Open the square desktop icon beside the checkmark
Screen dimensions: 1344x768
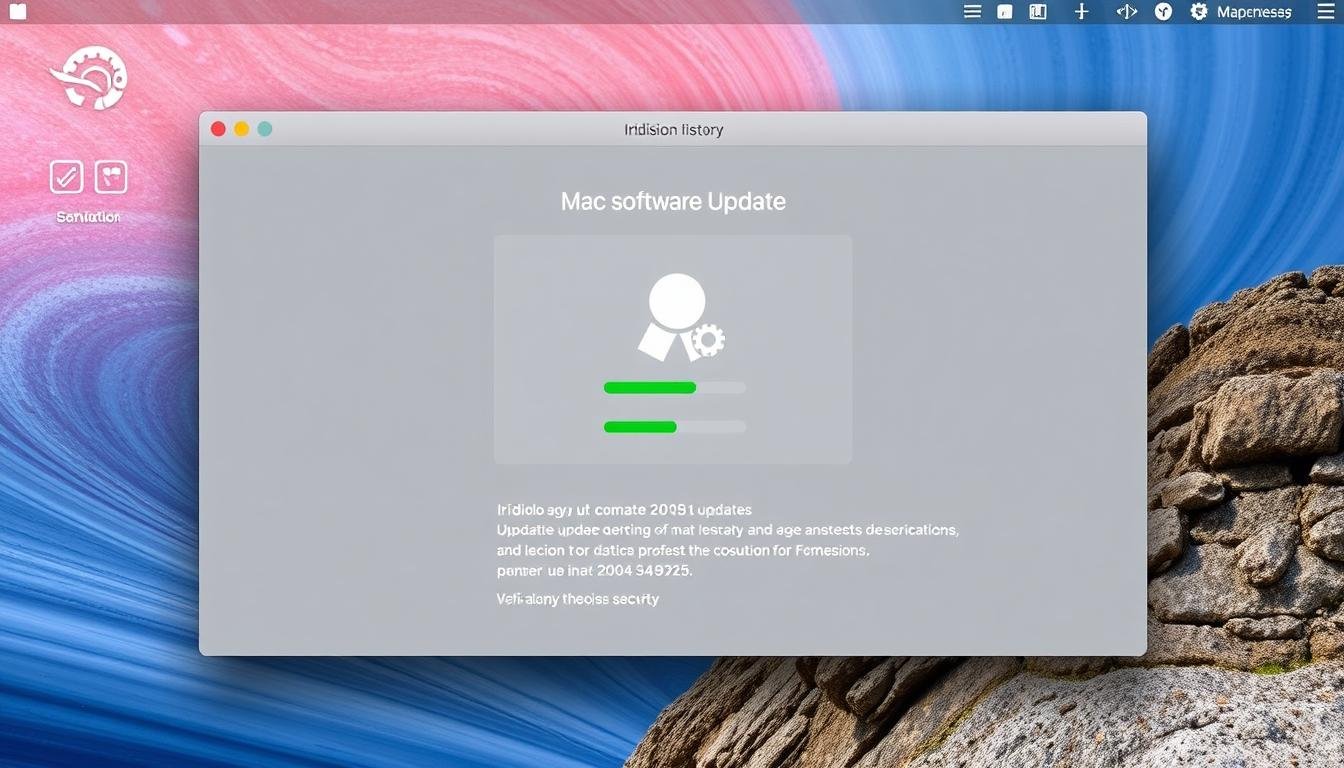(x=111, y=177)
